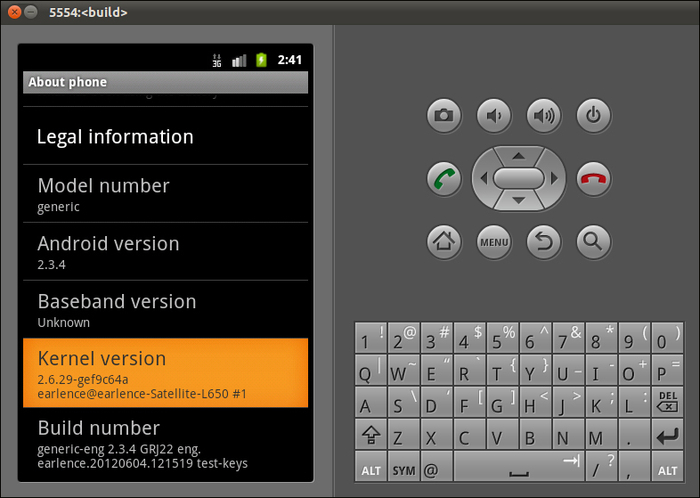
Task: Tap the Build number entry
Action: coord(165,443)
